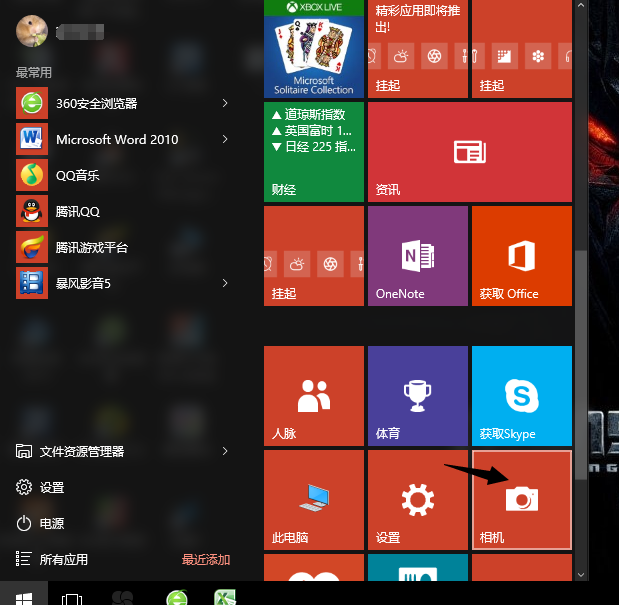
Task: Click the start menu scrollbar thumb
Action: point(581,365)
